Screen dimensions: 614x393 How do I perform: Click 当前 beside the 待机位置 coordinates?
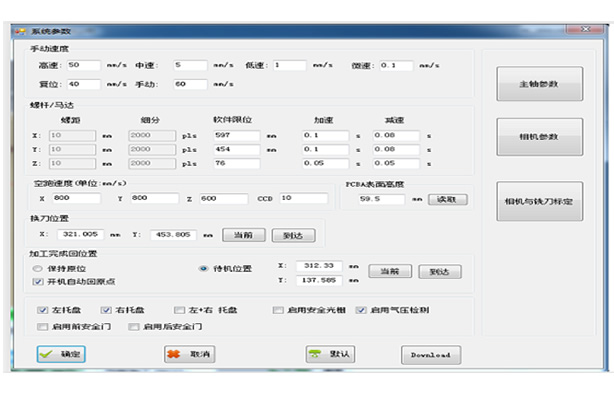[390, 271]
